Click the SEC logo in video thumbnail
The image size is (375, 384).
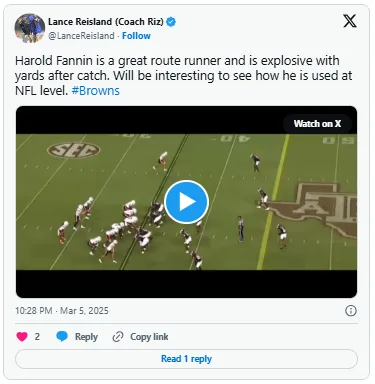74,150
